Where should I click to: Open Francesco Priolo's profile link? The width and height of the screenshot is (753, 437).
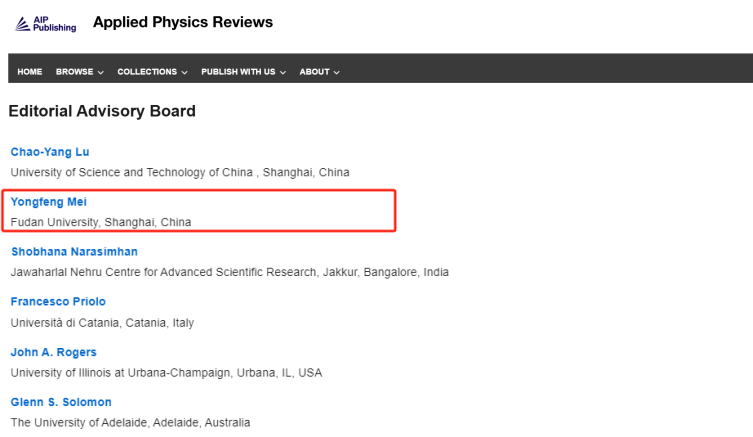(x=58, y=302)
